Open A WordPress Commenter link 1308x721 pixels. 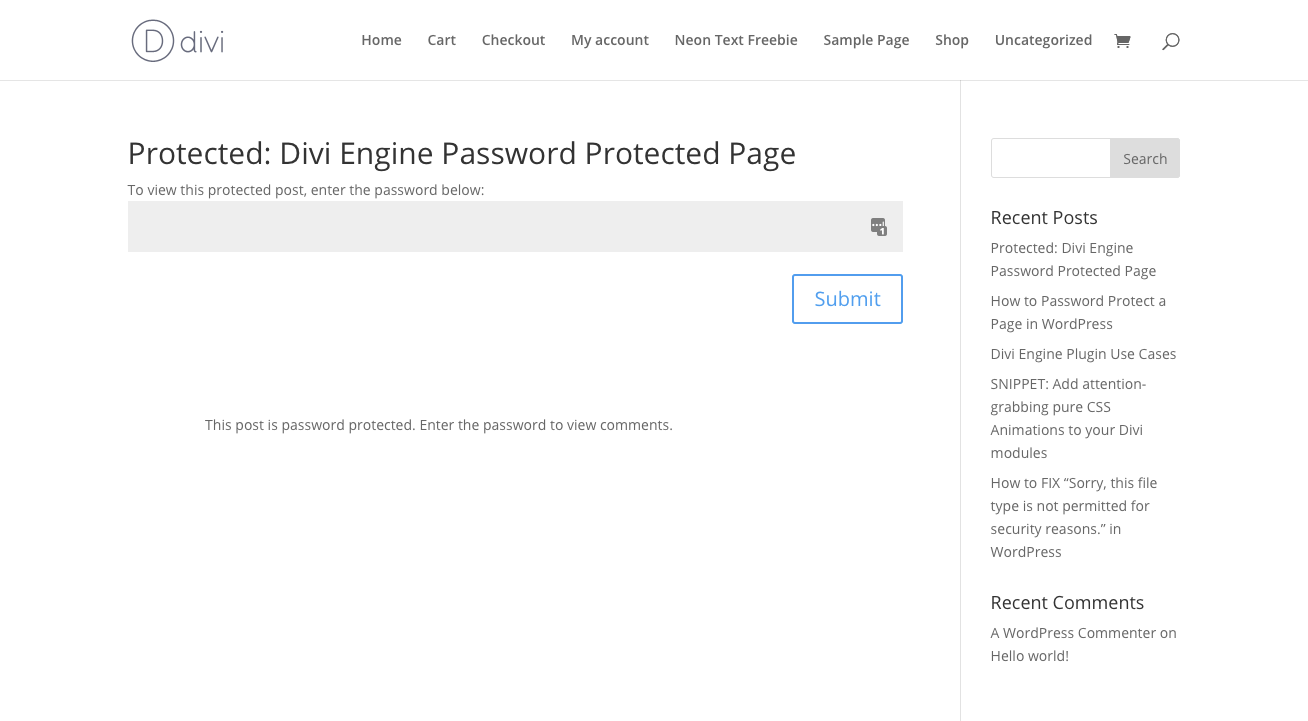1073,633
